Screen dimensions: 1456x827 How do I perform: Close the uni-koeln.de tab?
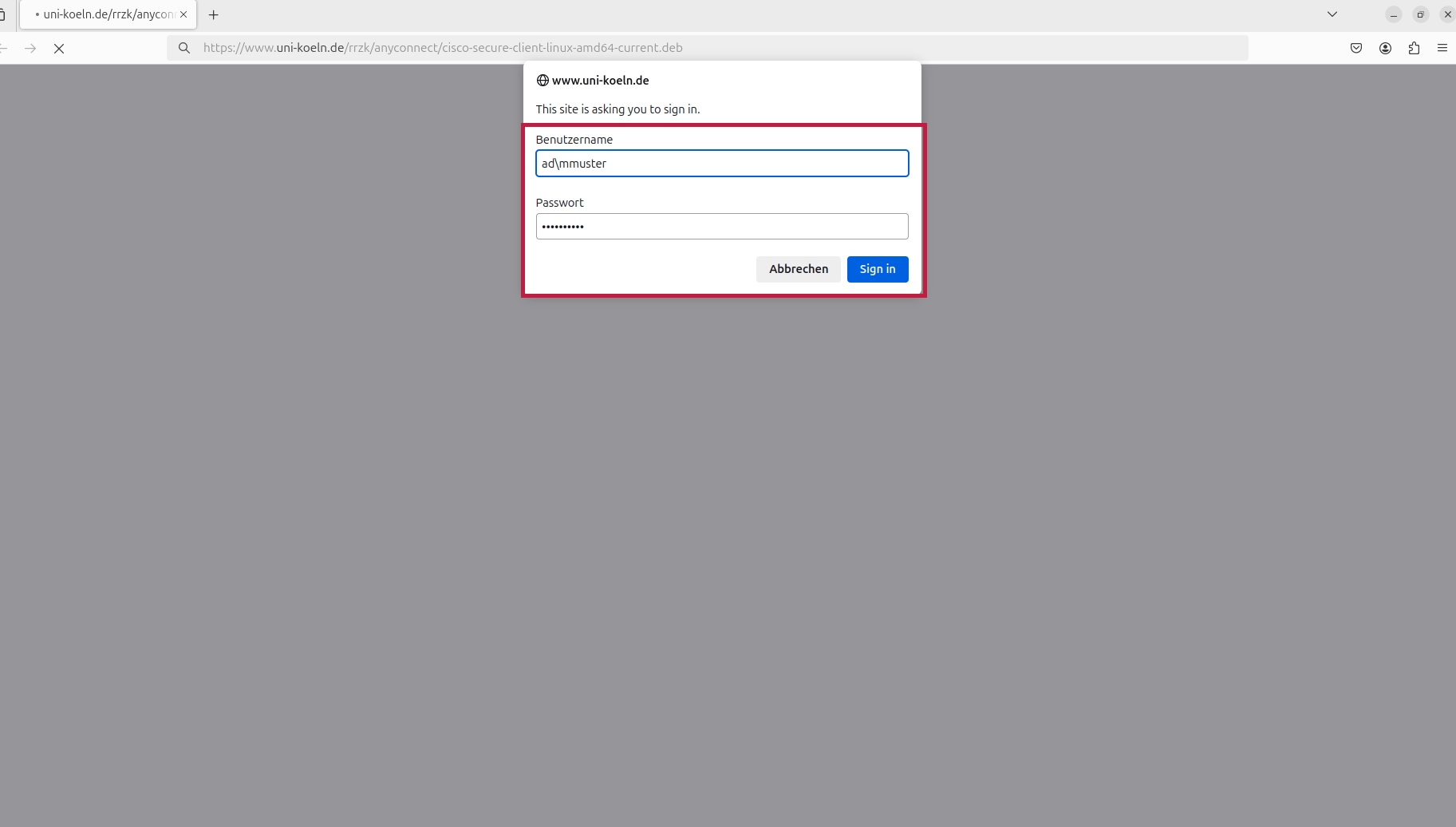[183, 14]
